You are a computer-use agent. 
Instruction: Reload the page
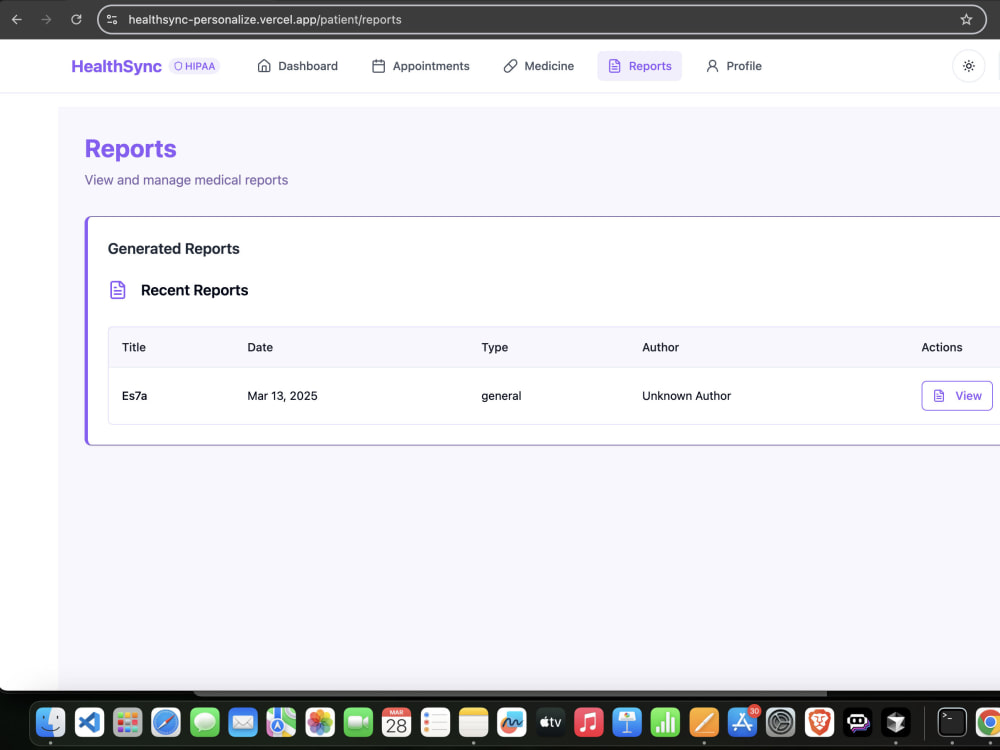76,20
